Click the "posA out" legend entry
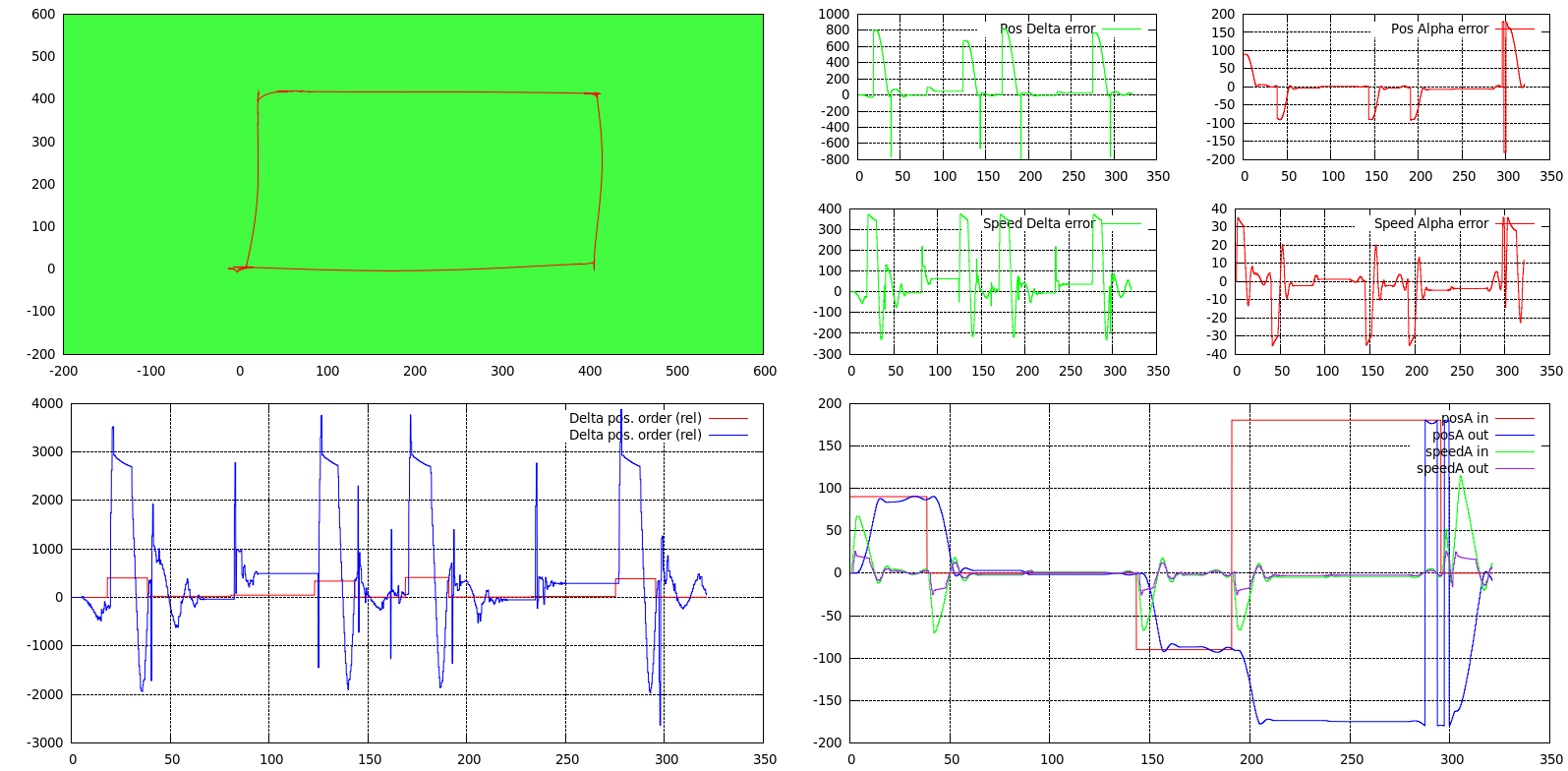 pyautogui.click(x=1460, y=435)
